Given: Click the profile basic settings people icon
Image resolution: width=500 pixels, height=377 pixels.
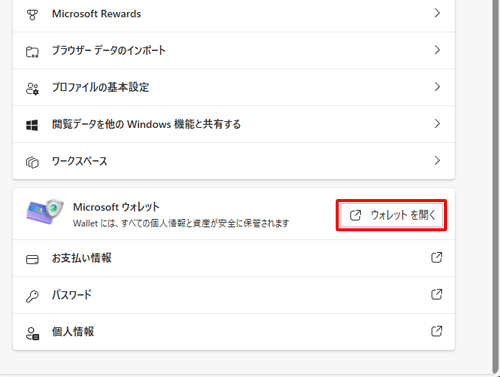Looking at the screenshot, I should (x=32, y=89).
